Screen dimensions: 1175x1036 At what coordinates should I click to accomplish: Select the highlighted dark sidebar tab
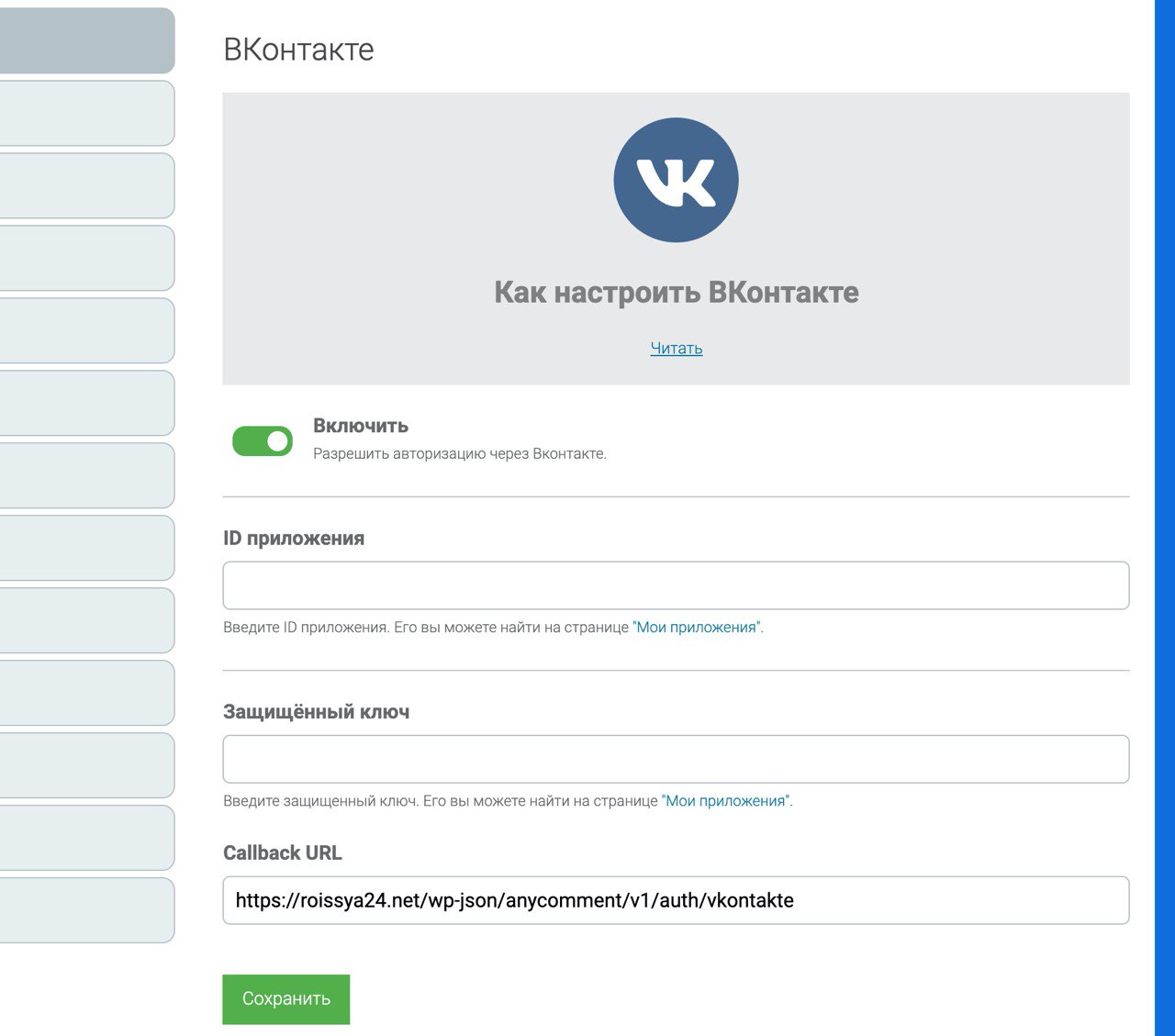[86, 41]
